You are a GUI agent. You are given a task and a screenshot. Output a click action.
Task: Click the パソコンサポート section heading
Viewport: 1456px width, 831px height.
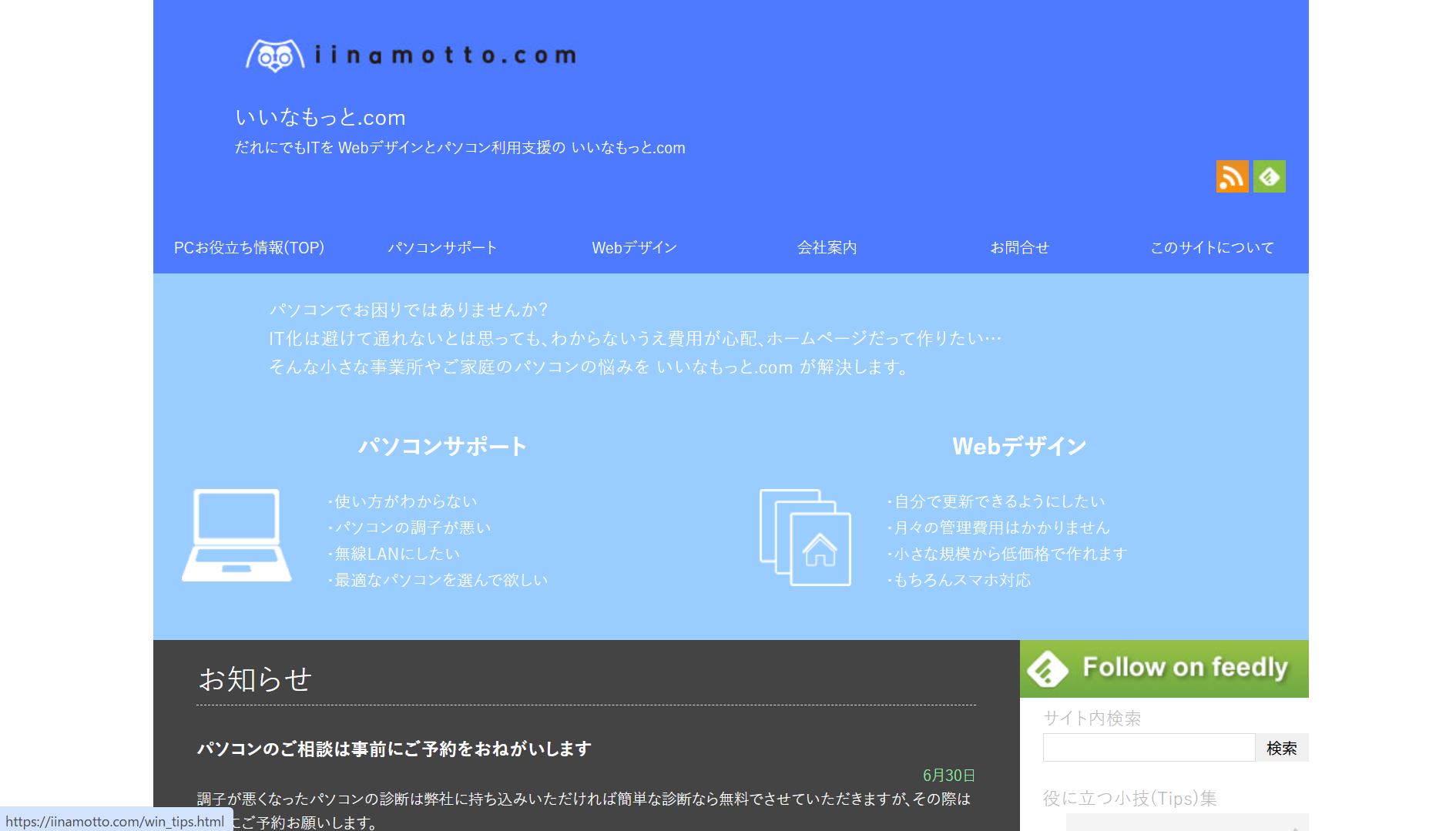pos(442,446)
